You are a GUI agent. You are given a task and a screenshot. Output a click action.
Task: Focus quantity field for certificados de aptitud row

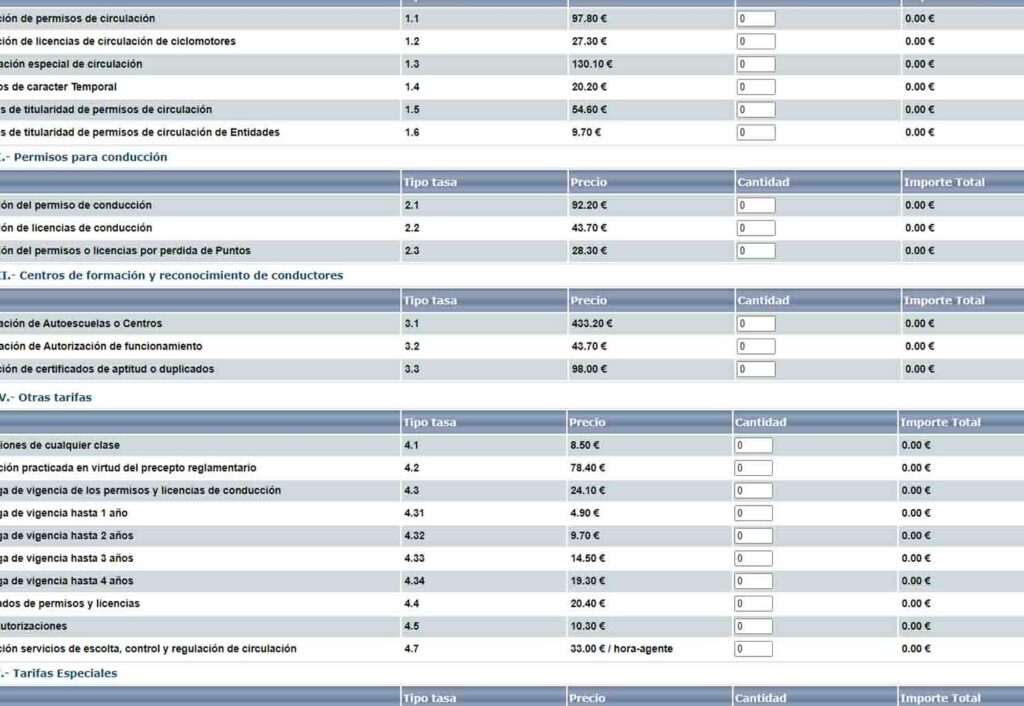coord(756,370)
